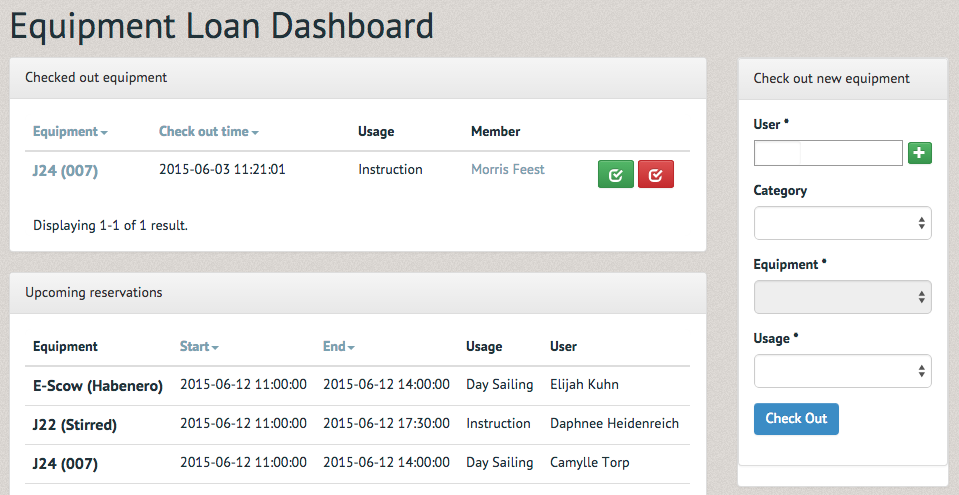Sort checked out list by Check out time
959x495 pixels.
click(x=209, y=132)
